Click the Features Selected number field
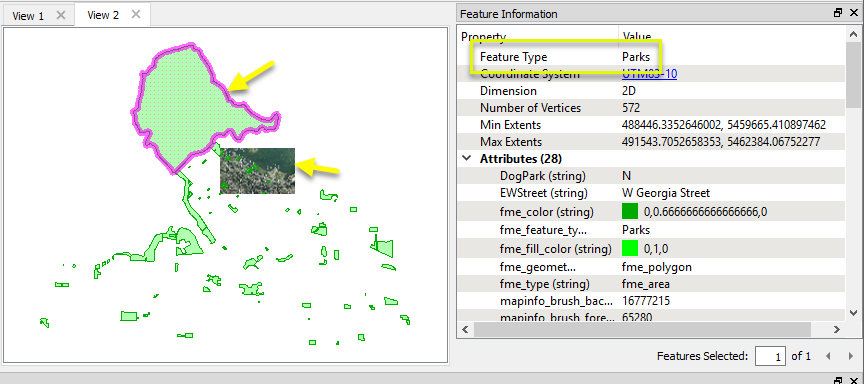The width and height of the screenshot is (864, 384). 770,356
